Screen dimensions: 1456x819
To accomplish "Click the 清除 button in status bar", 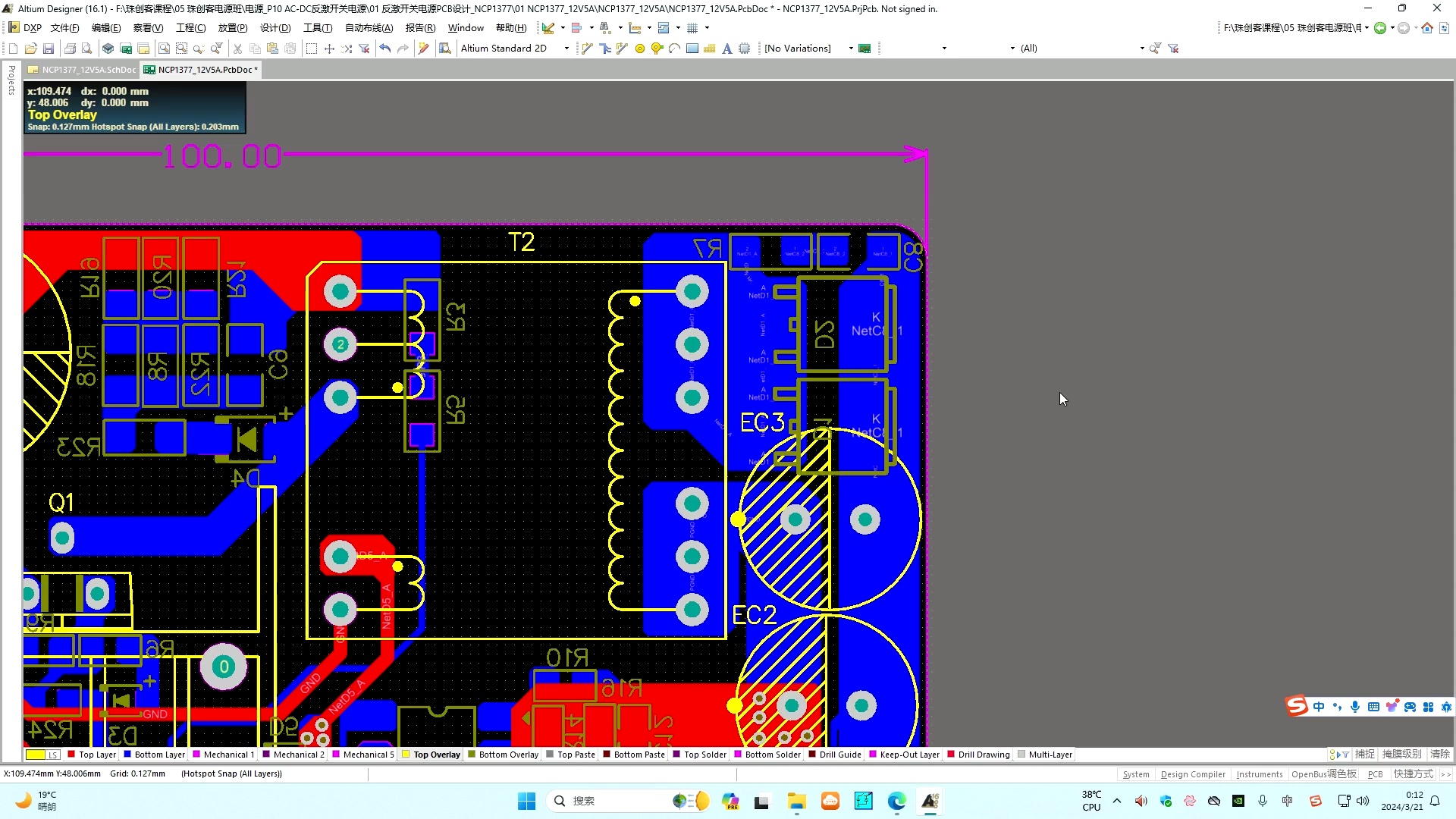I will tap(1439, 755).
